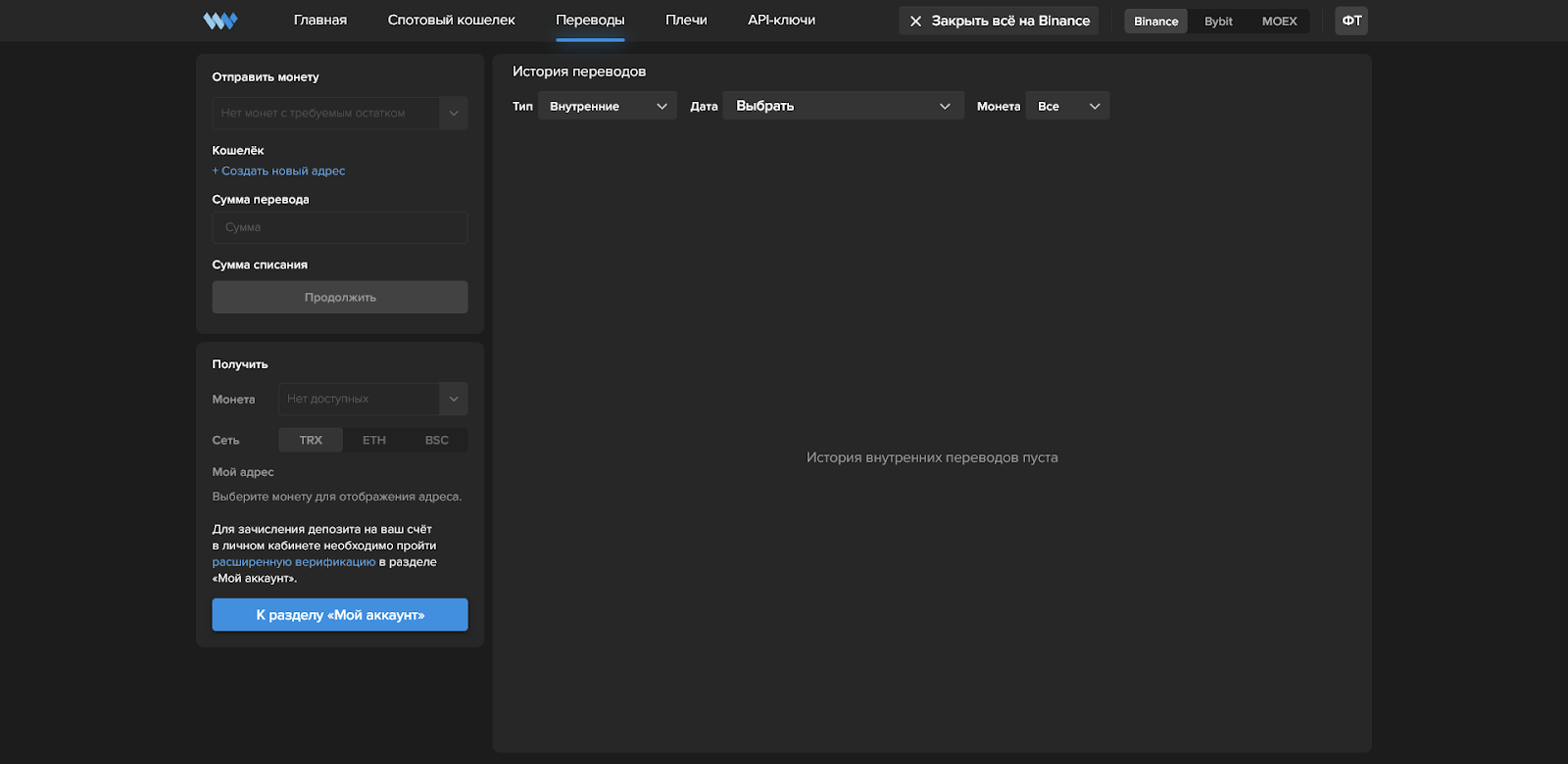This screenshot has width=1568, height=764.
Task: Click К разделу «Мой аккаунт» button
Action: [340, 615]
